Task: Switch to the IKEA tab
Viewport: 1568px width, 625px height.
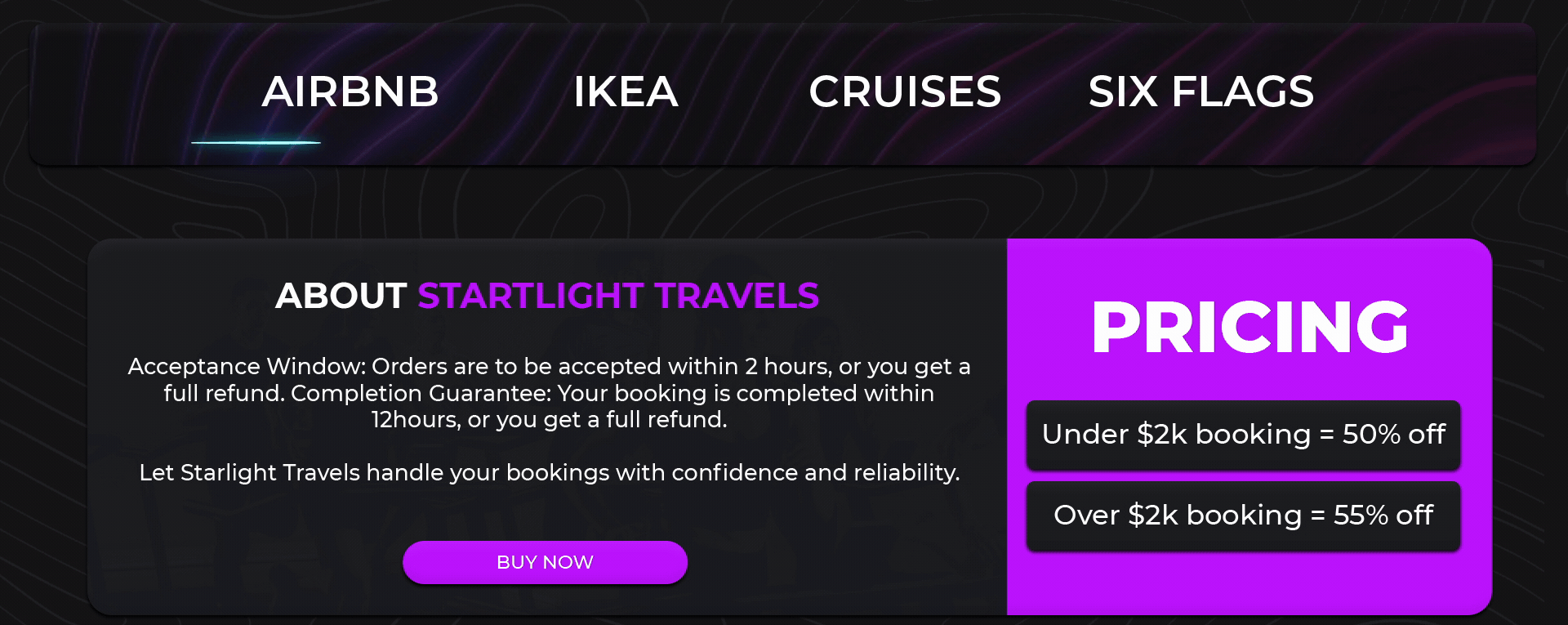Action: click(626, 92)
